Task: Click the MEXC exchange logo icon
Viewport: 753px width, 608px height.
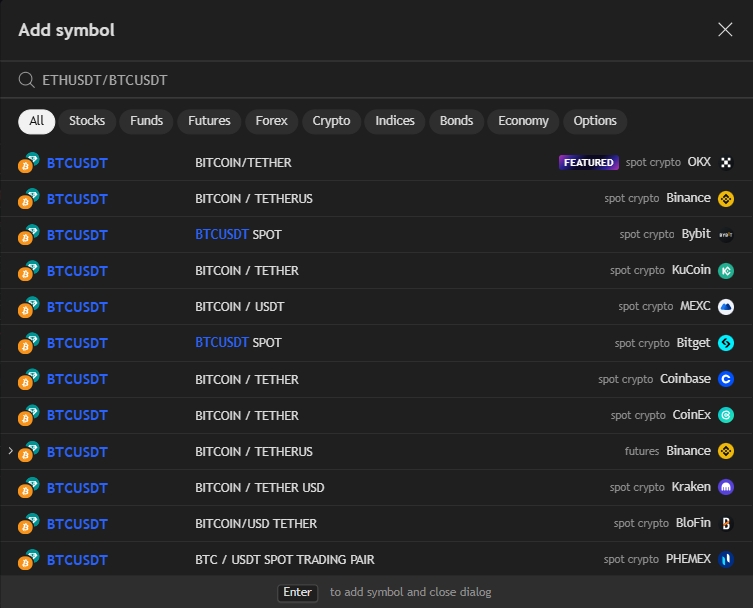Action: (x=726, y=306)
